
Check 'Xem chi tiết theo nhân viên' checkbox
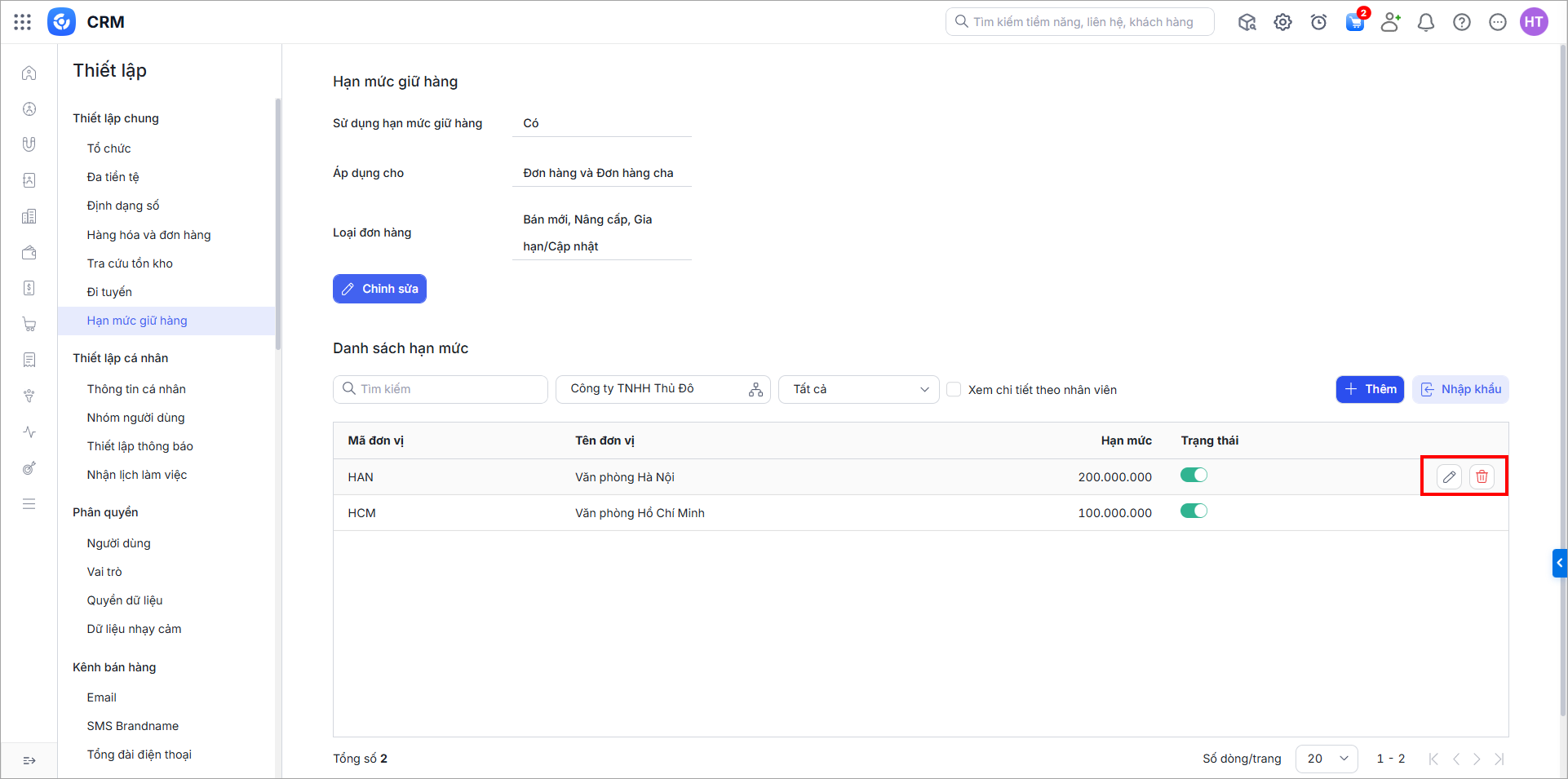954,390
